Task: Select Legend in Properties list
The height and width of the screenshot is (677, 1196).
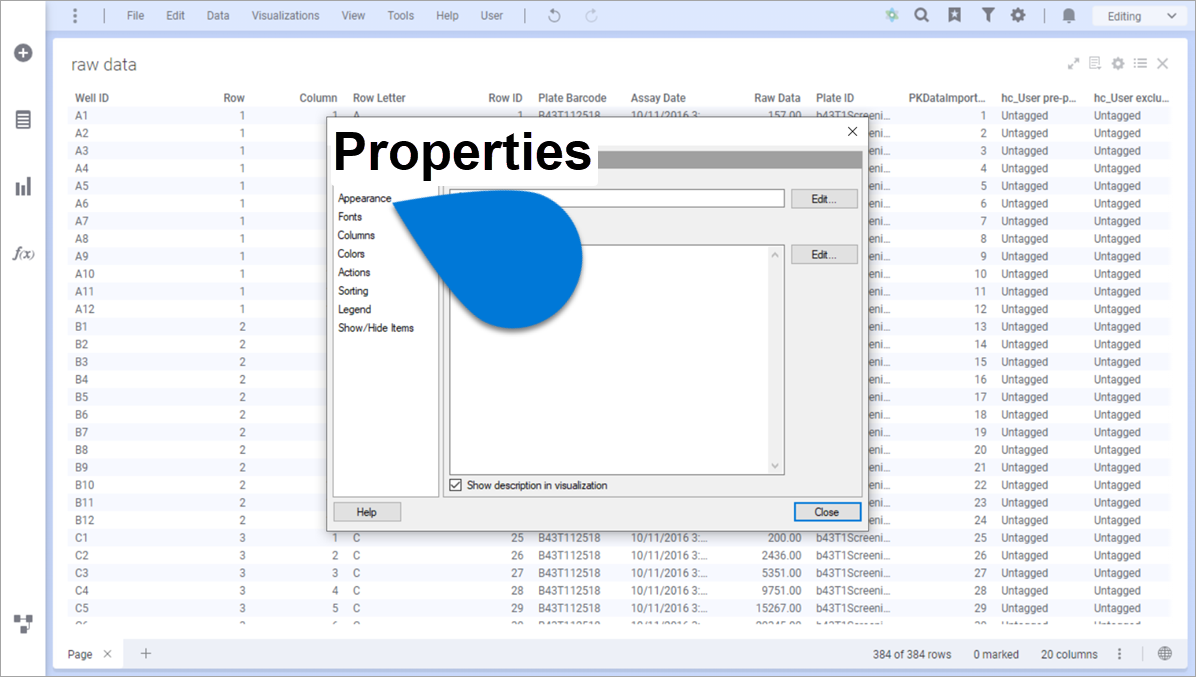Action: pyautogui.click(x=355, y=310)
